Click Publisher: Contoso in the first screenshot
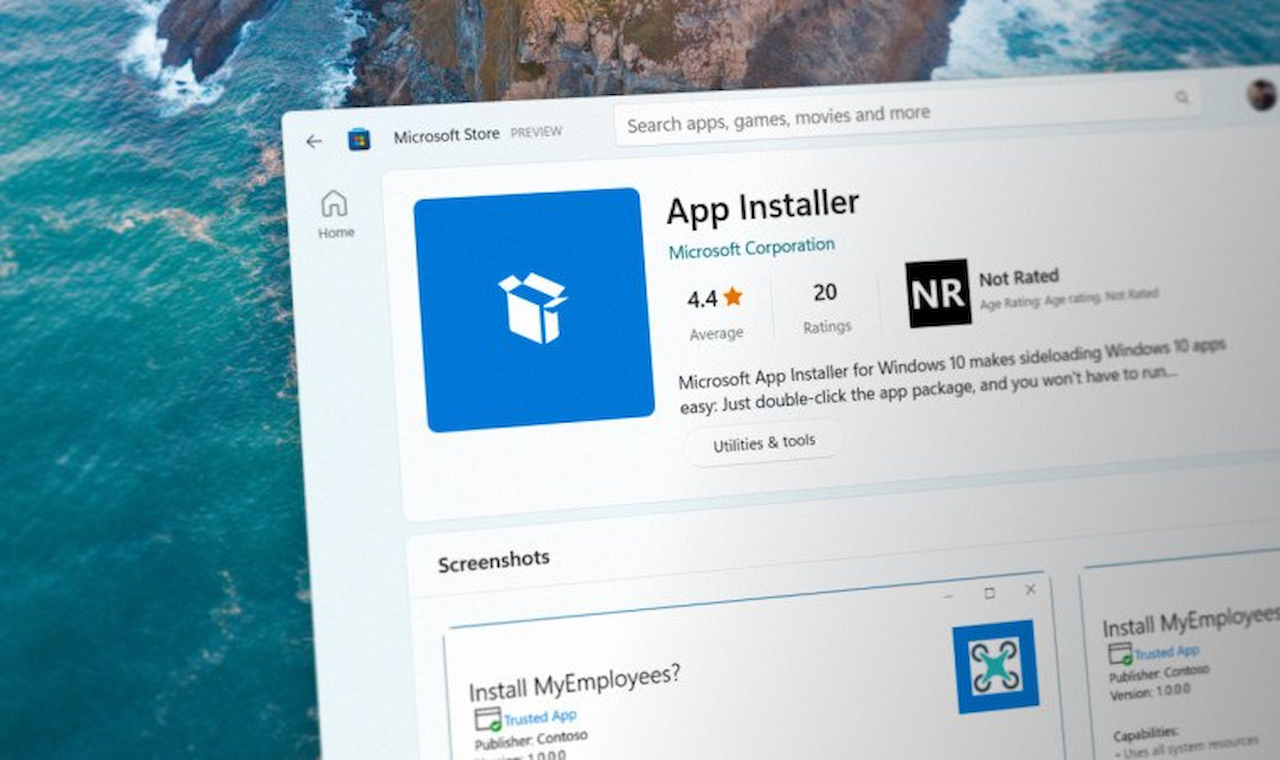Viewport: 1280px width, 760px height. 531,739
